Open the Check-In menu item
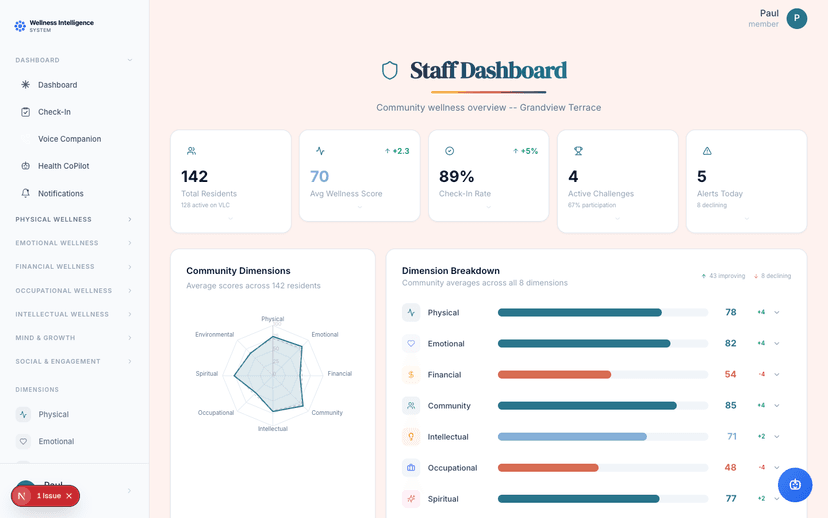 pos(74,112)
